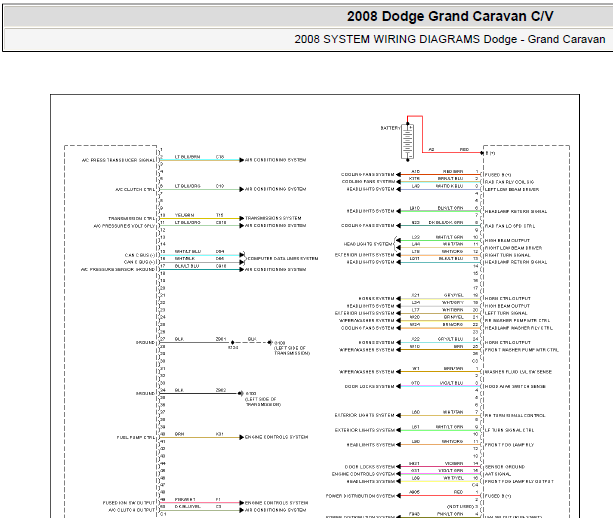Image resolution: width=613 pixels, height=518 pixels.
Task: Click the 'GRY/LT BLU' wire color label
Action: [x=450, y=339]
